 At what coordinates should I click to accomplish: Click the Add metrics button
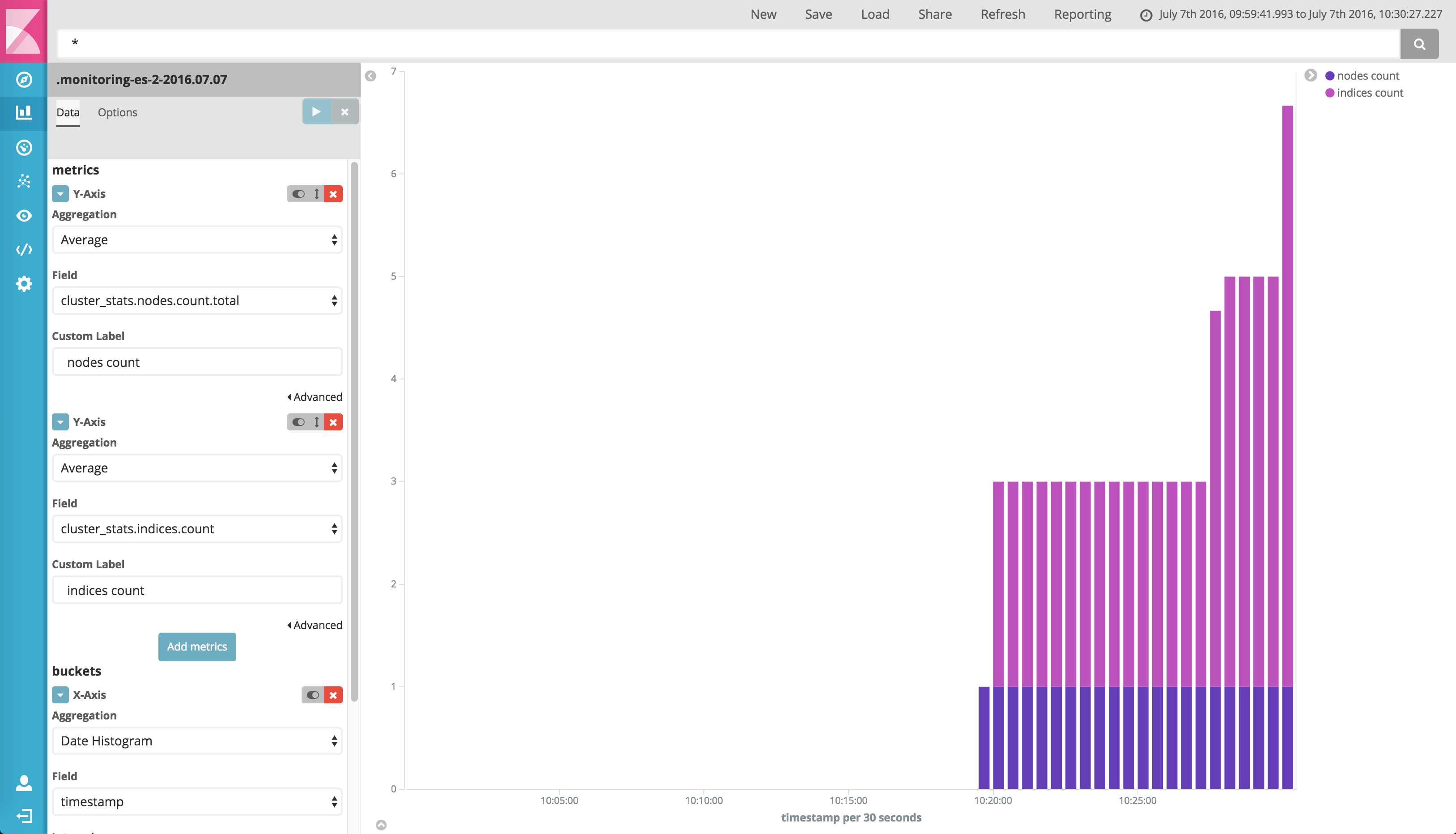point(196,645)
